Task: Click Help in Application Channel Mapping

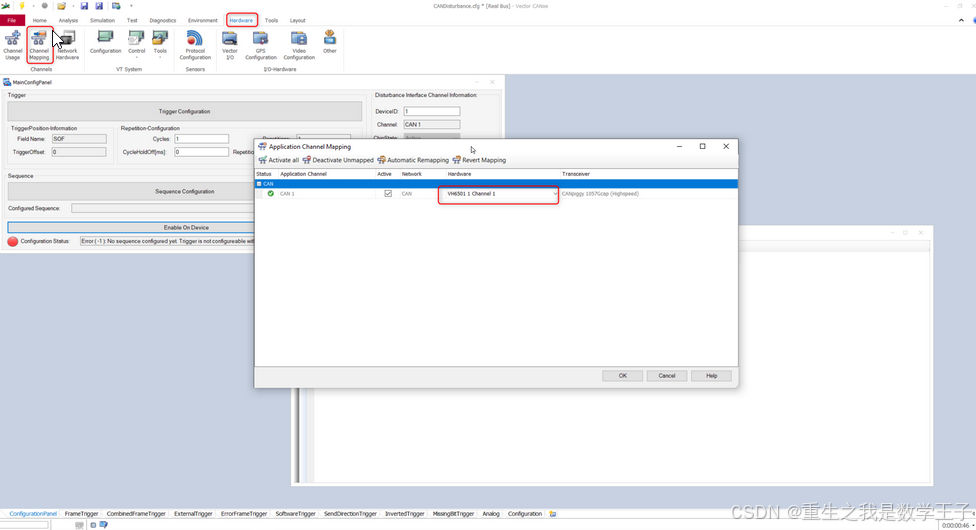Action: point(711,376)
